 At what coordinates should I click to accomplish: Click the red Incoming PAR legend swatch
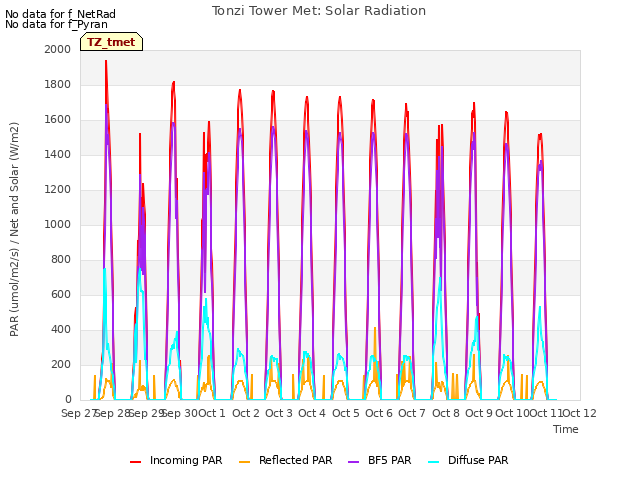click(x=136, y=461)
